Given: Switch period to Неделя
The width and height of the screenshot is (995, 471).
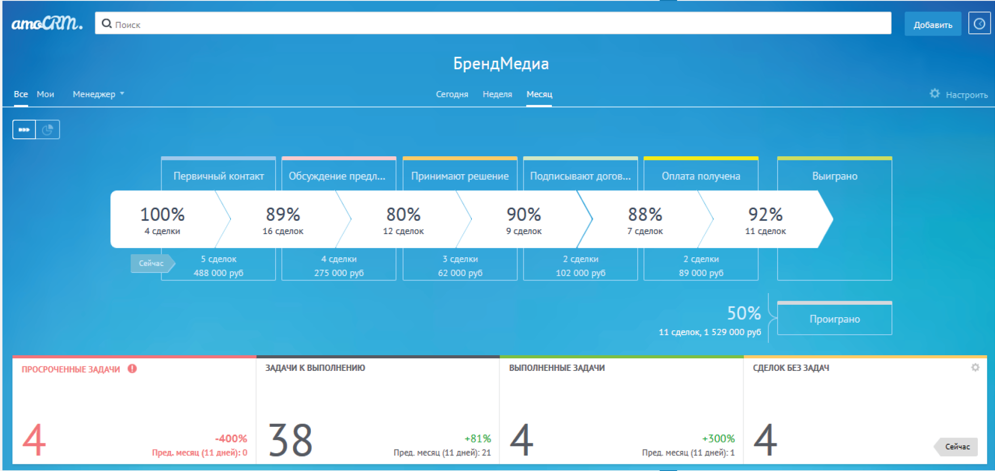Looking at the screenshot, I should point(497,94).
